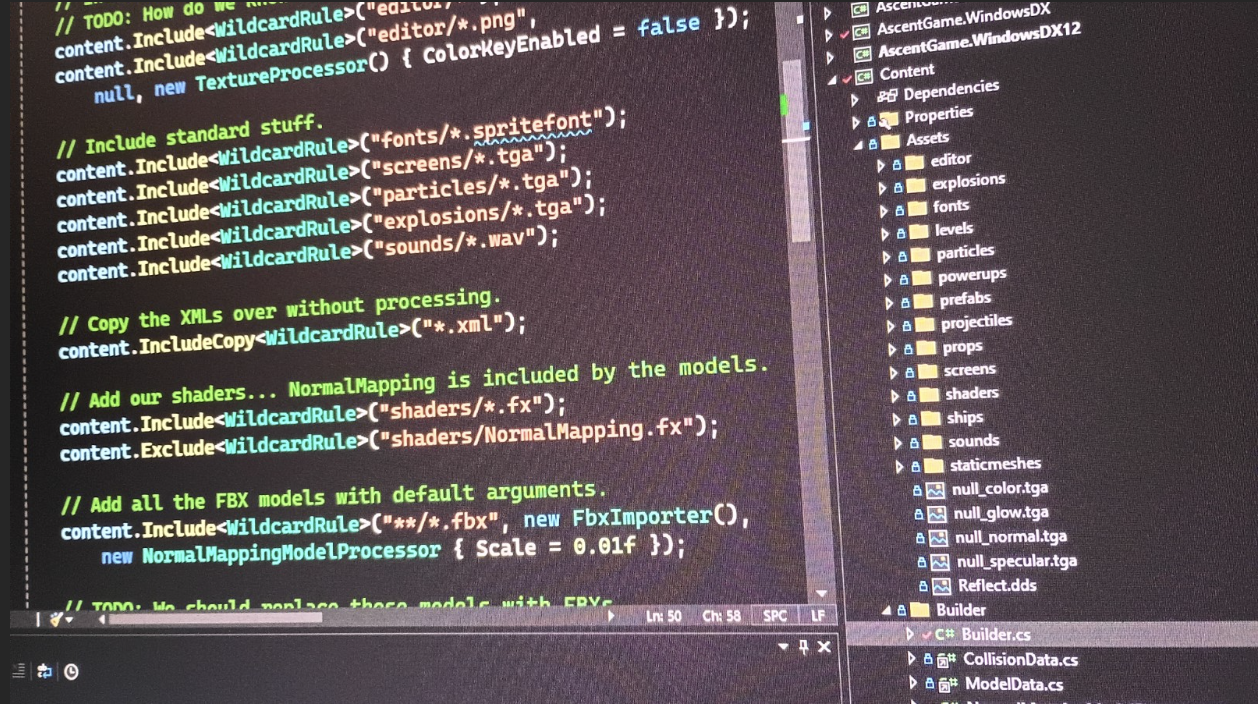Collapse the Builder folder
This screenshot has height=704, width=1258.
pyautogui.click(x=886, y=611)
